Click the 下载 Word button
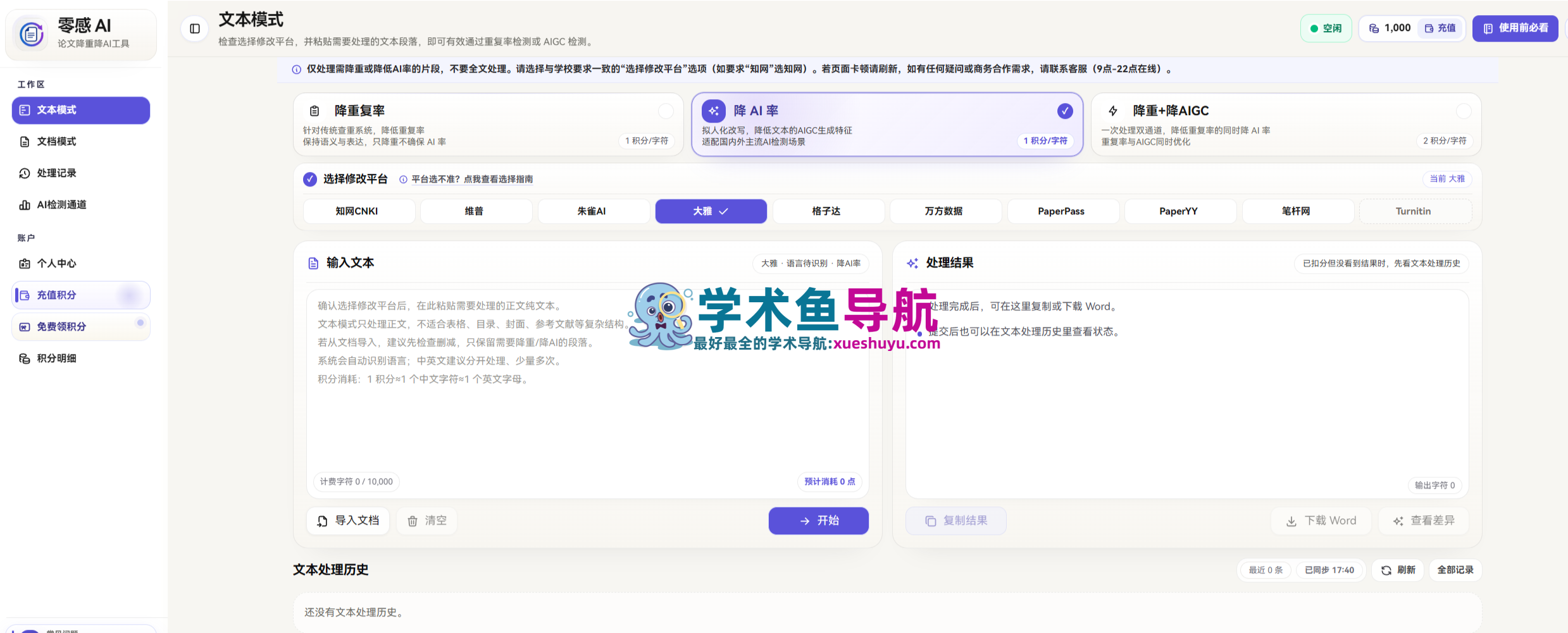Viewport: 1568px width, 633px height. [1321, 521]
